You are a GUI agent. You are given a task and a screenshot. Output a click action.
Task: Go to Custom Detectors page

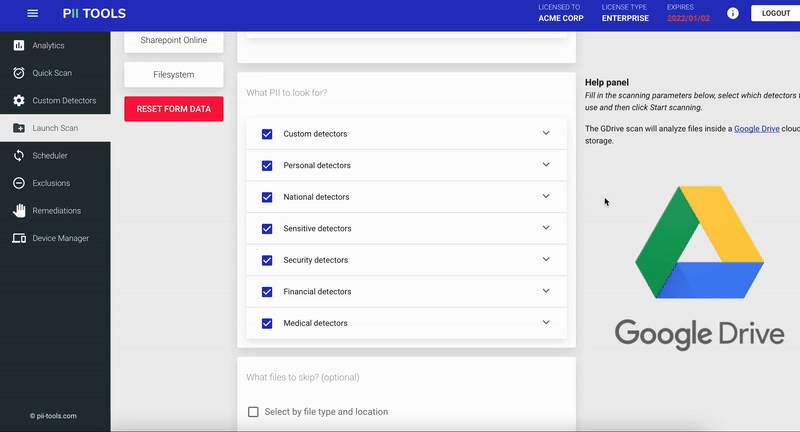point(55,100)
